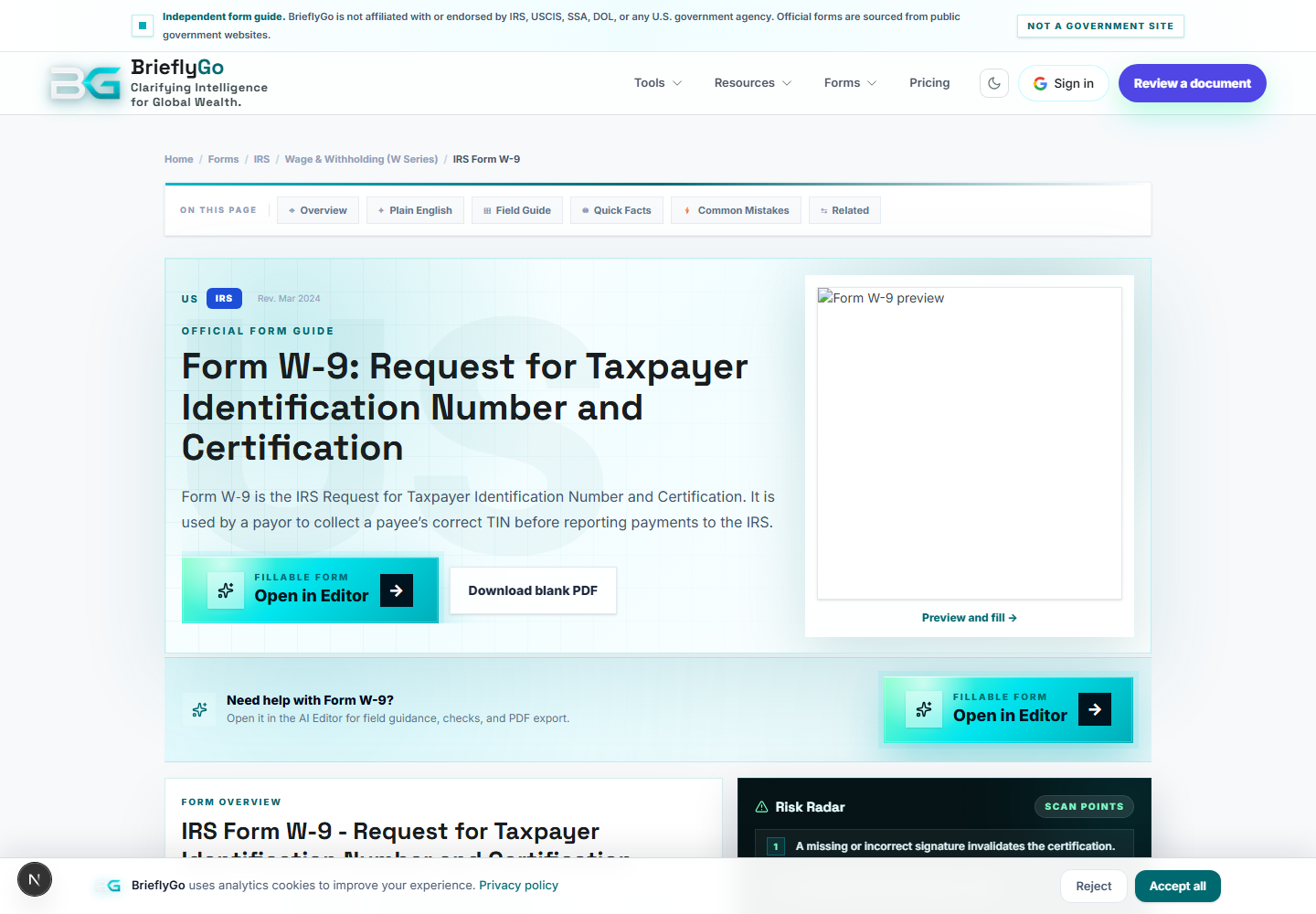Click 'Need help with Form W-9?' heading
Image resolution: width=1316 pixels, height=914 pixels.
pyautogui.click(x=310, y=700)
